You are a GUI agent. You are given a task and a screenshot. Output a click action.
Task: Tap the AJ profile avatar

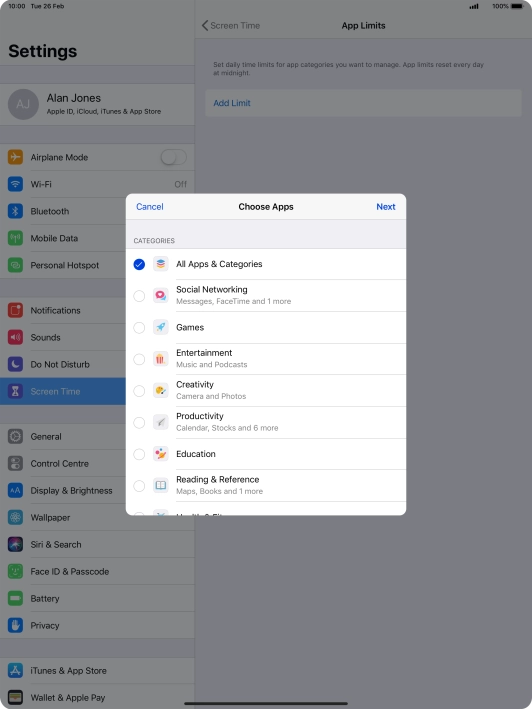(x=23, y=104)
